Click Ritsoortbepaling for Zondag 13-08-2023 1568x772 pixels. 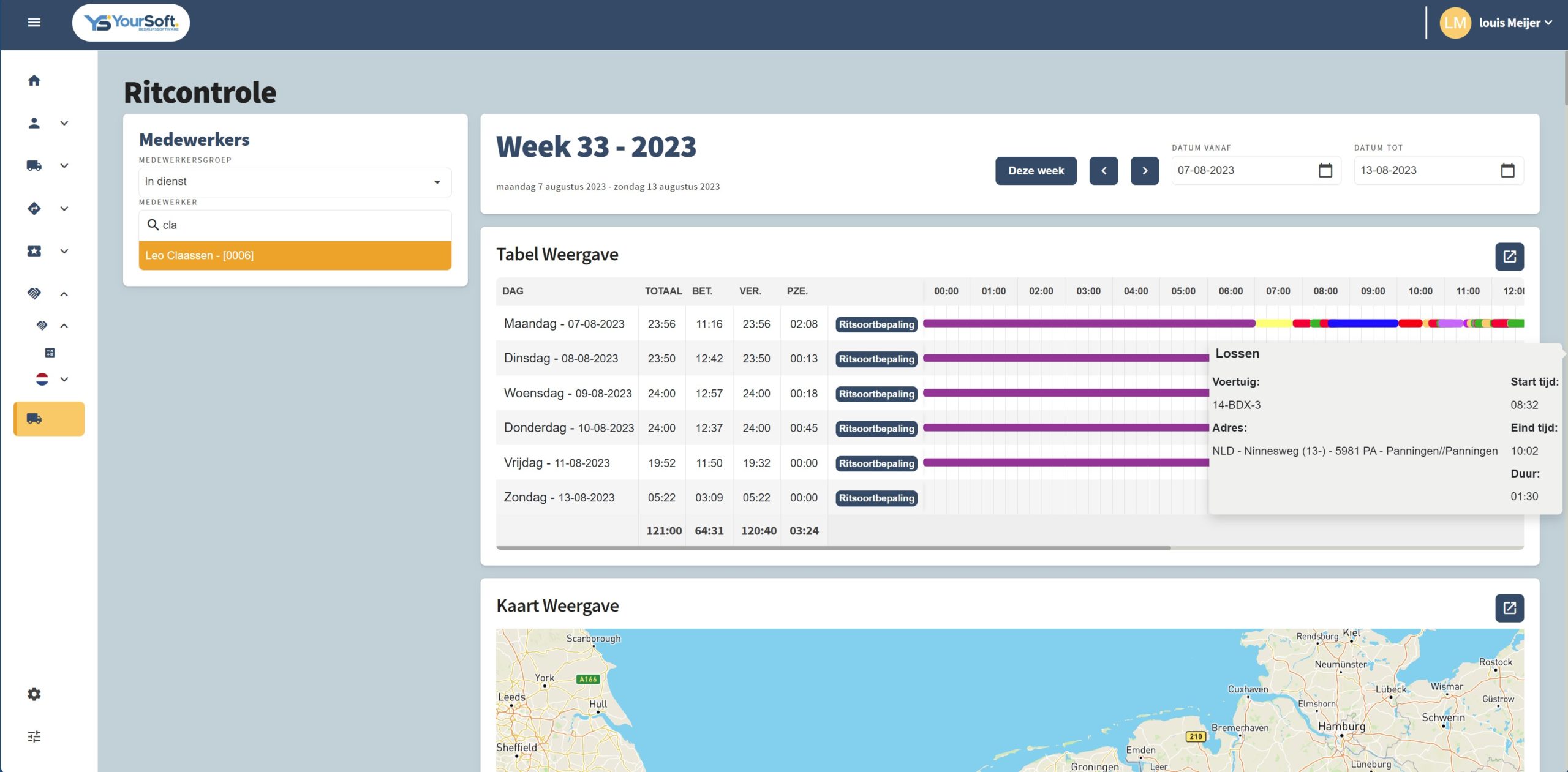coord(876,498)
